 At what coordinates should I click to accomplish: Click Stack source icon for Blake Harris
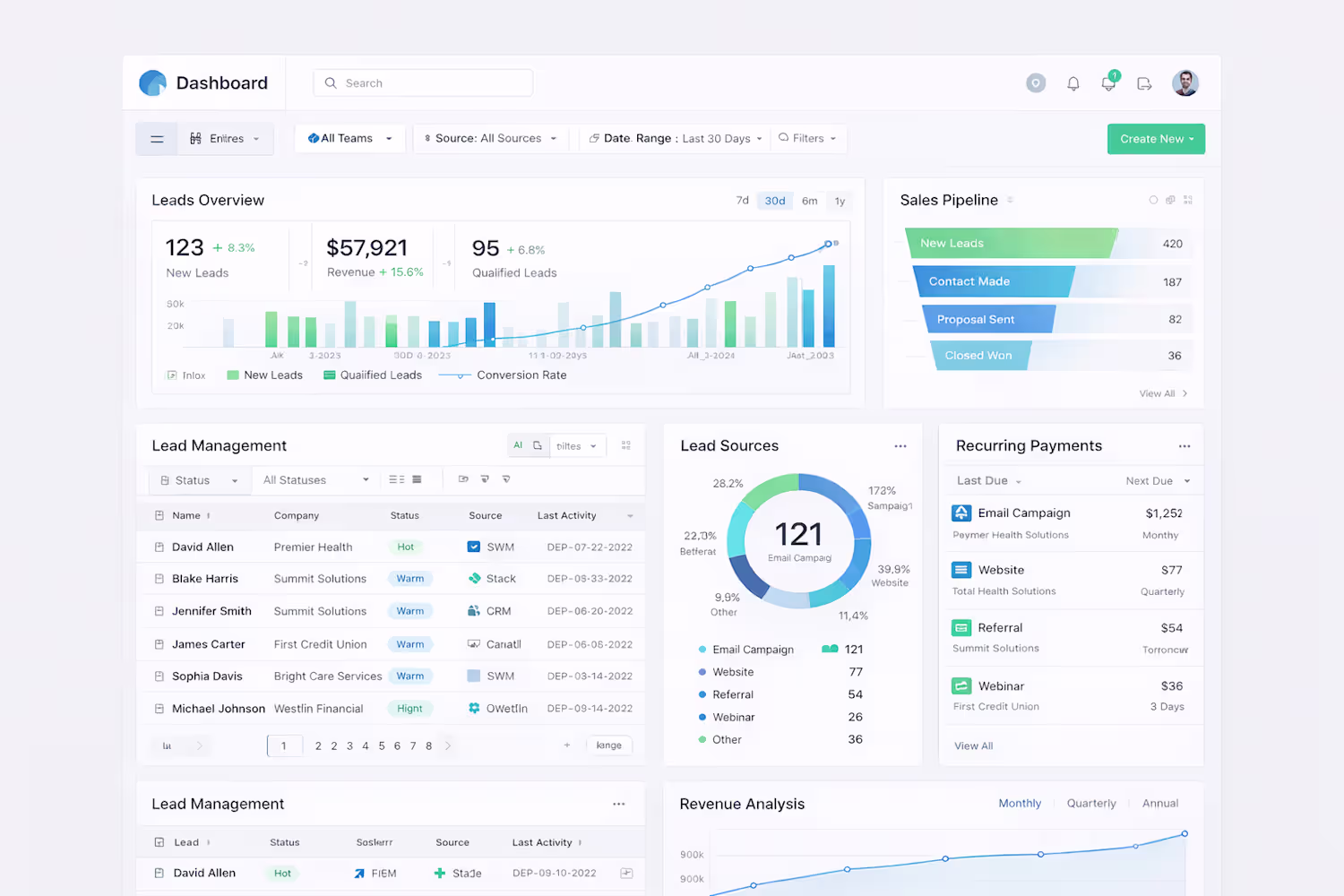pyautogui.click(x=474, y=579)
